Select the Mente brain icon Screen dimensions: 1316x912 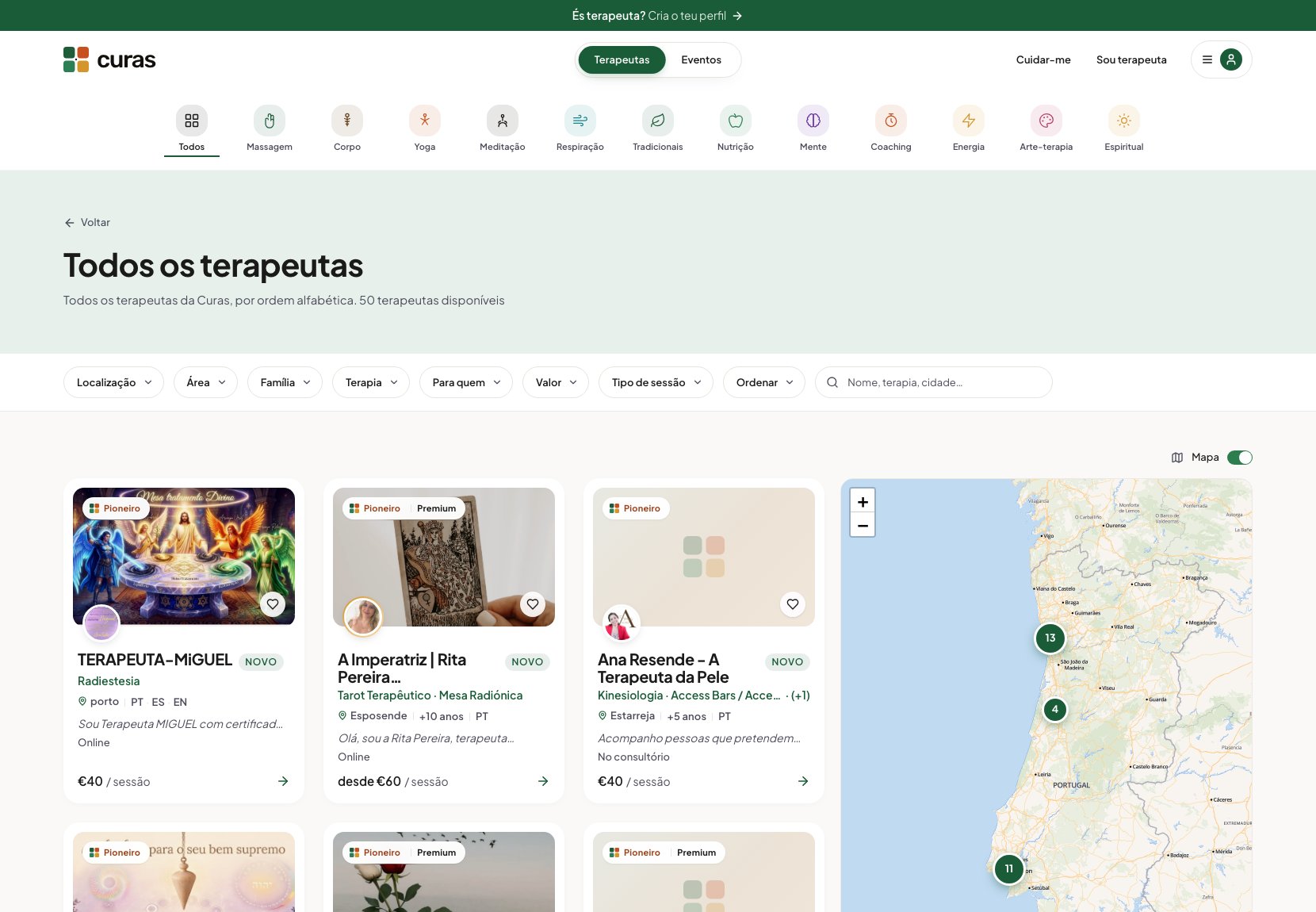point(813,121)
